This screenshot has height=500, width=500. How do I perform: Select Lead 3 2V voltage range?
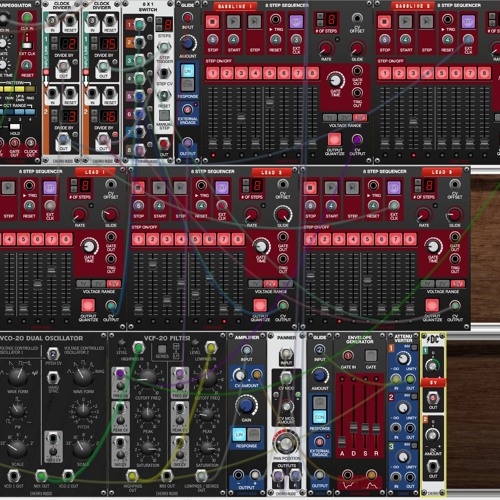click(442, 284)
